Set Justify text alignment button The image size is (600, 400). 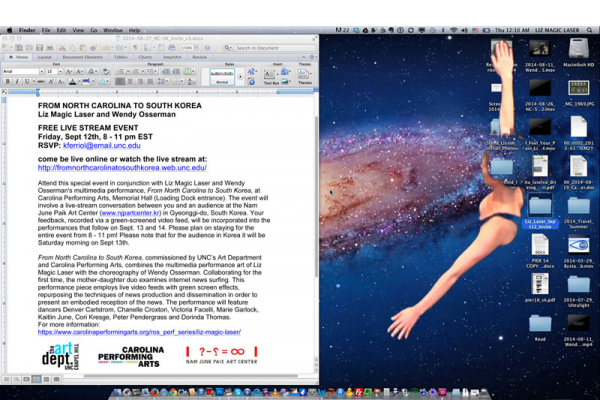[x=150, y=82]
